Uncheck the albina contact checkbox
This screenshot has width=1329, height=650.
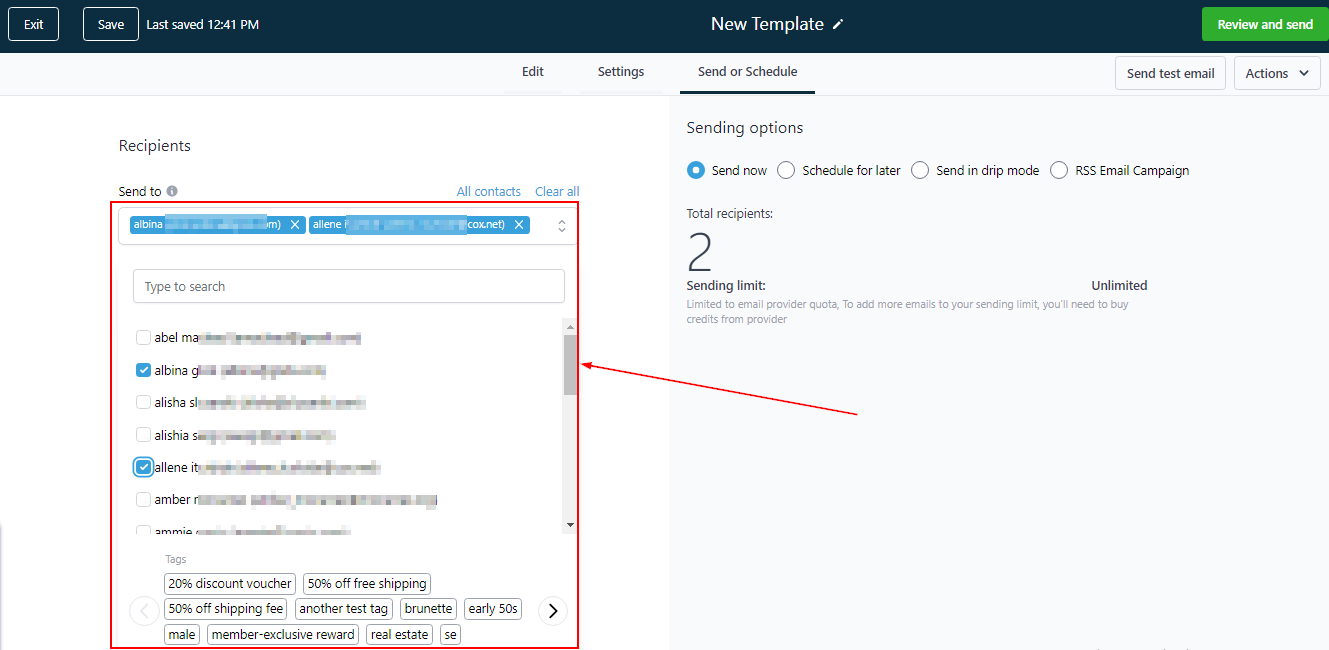coord(144,370)
